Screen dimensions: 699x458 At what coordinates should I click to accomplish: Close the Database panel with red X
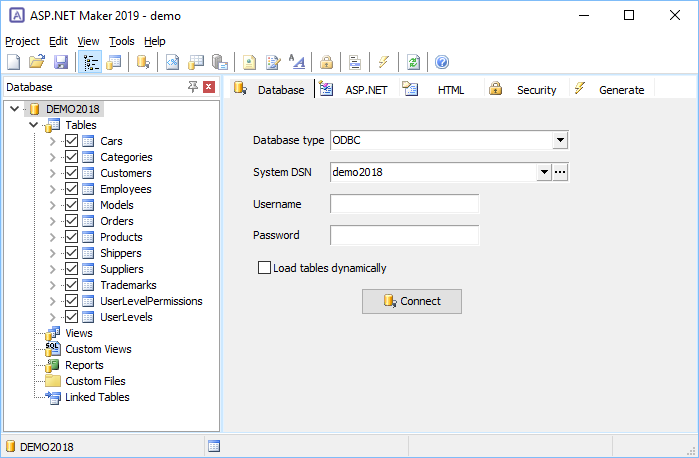click(x=209, y=87)
